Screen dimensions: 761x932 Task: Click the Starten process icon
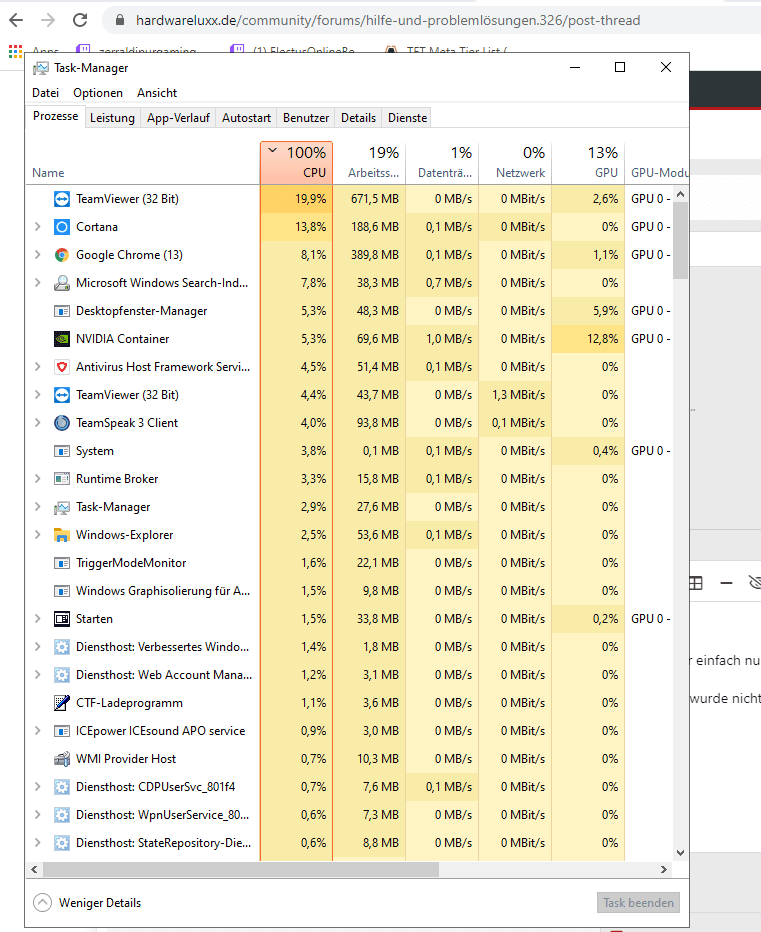(62, 619)
